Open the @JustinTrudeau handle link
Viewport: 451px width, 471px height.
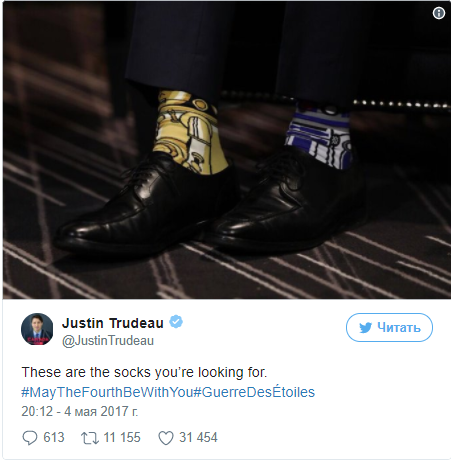[108, 341]
